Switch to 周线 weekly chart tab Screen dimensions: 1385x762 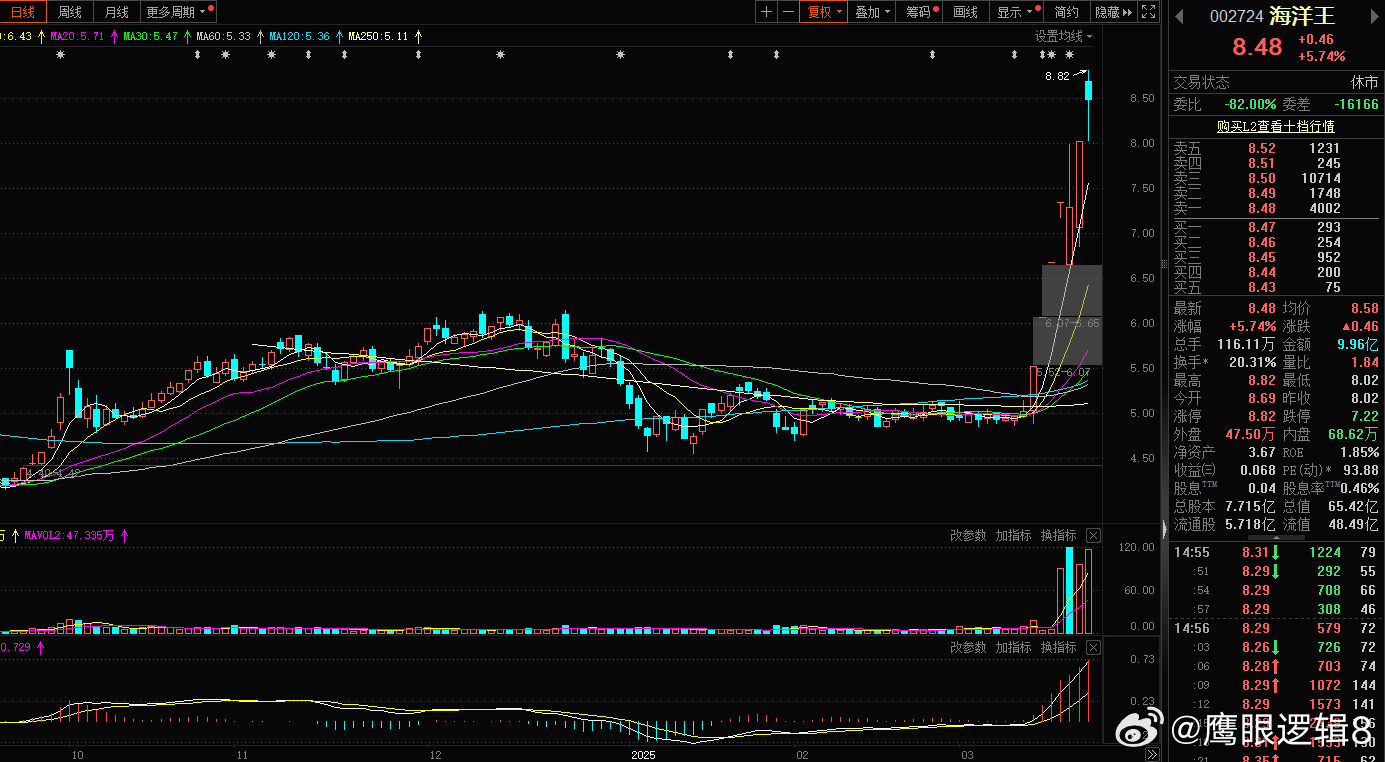click(x=70, y=12)
